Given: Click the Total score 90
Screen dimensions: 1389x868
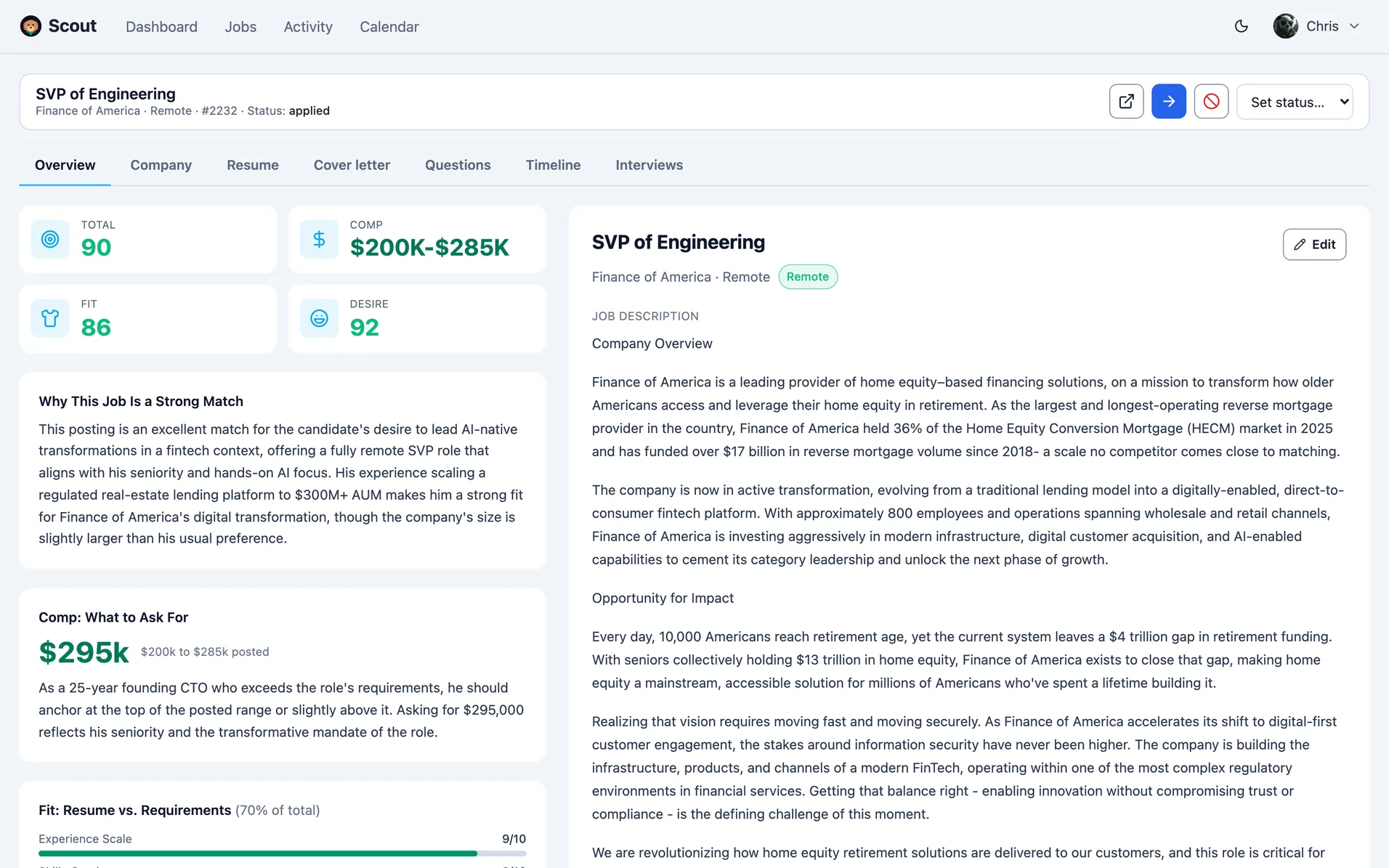Looking at the screenshot, I should point(96,248).
